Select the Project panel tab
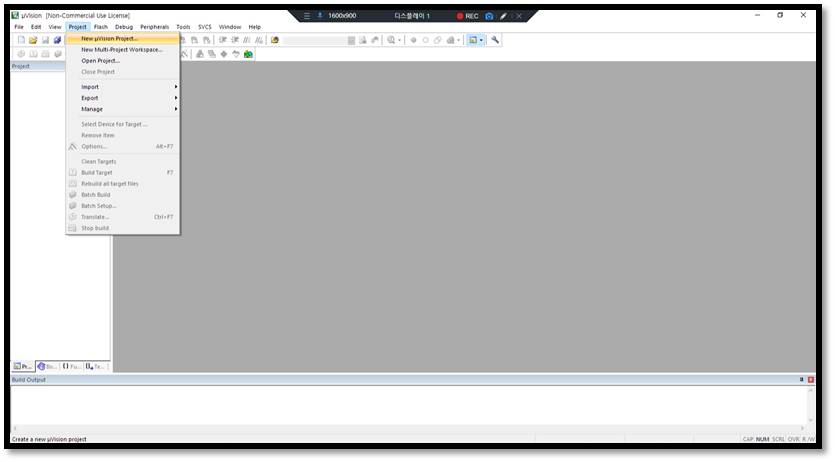The width and height of the screenshot is (835, 462). (23, 366)
